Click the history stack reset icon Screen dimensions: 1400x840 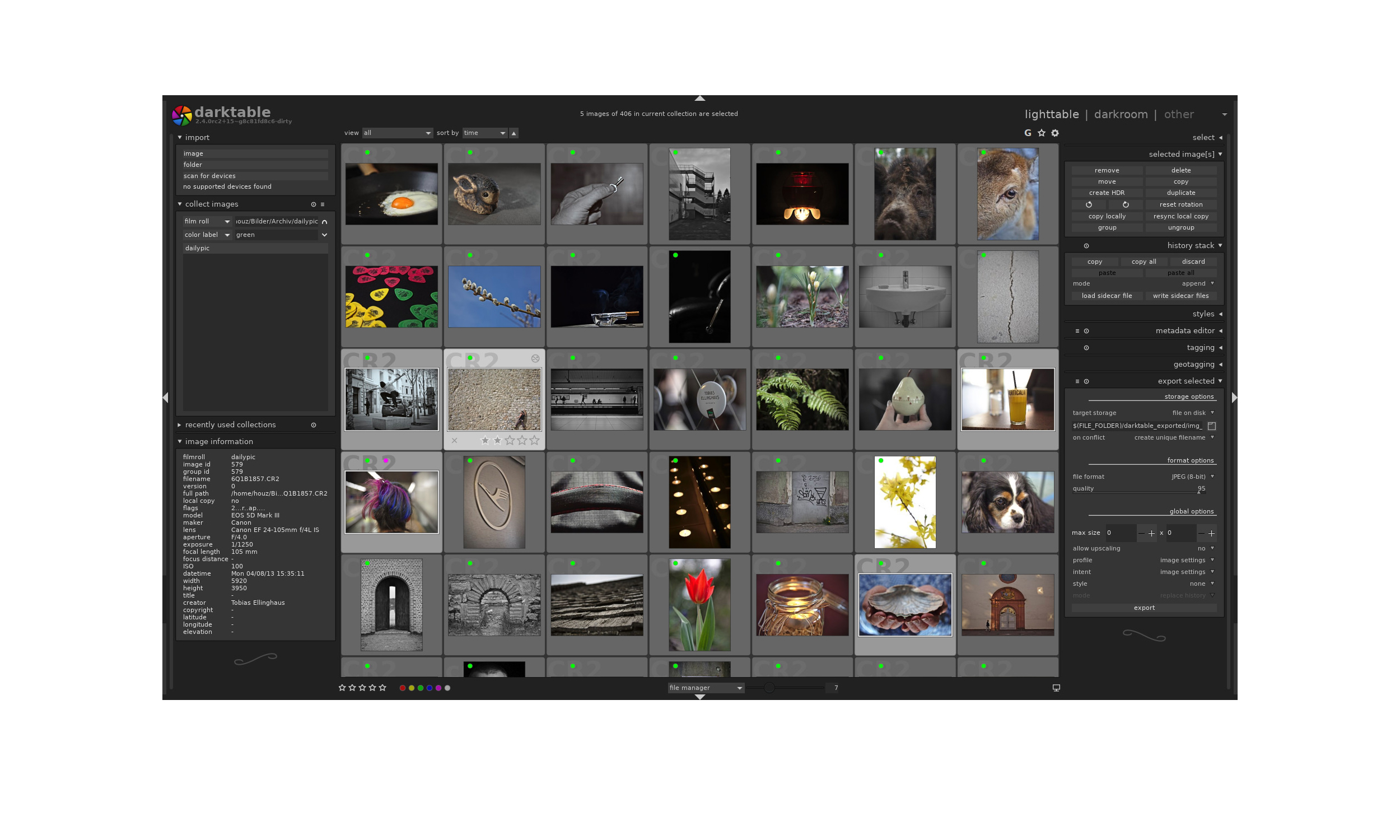pos(1086,246)
